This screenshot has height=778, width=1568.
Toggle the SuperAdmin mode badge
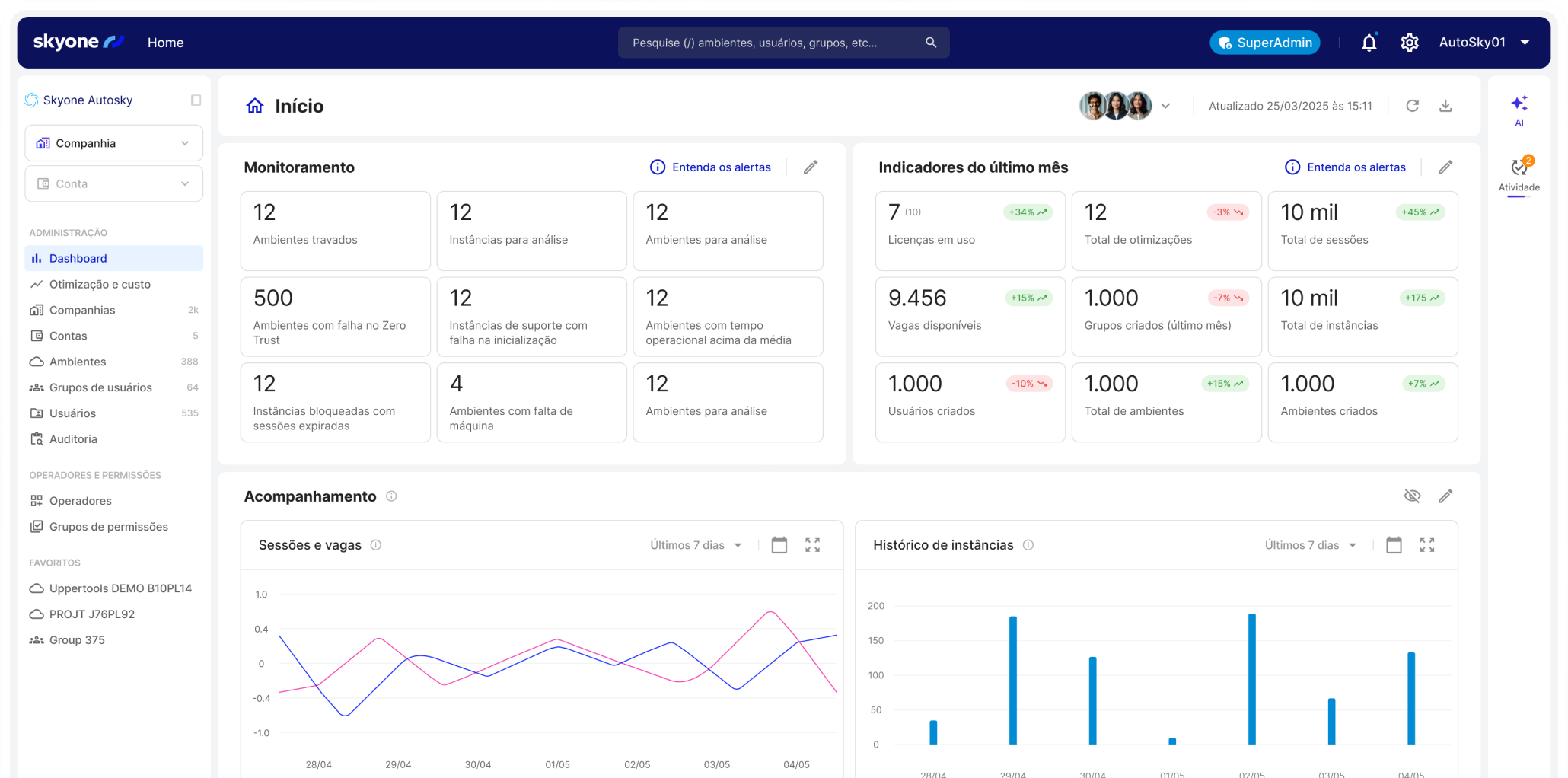point(1264,43)
